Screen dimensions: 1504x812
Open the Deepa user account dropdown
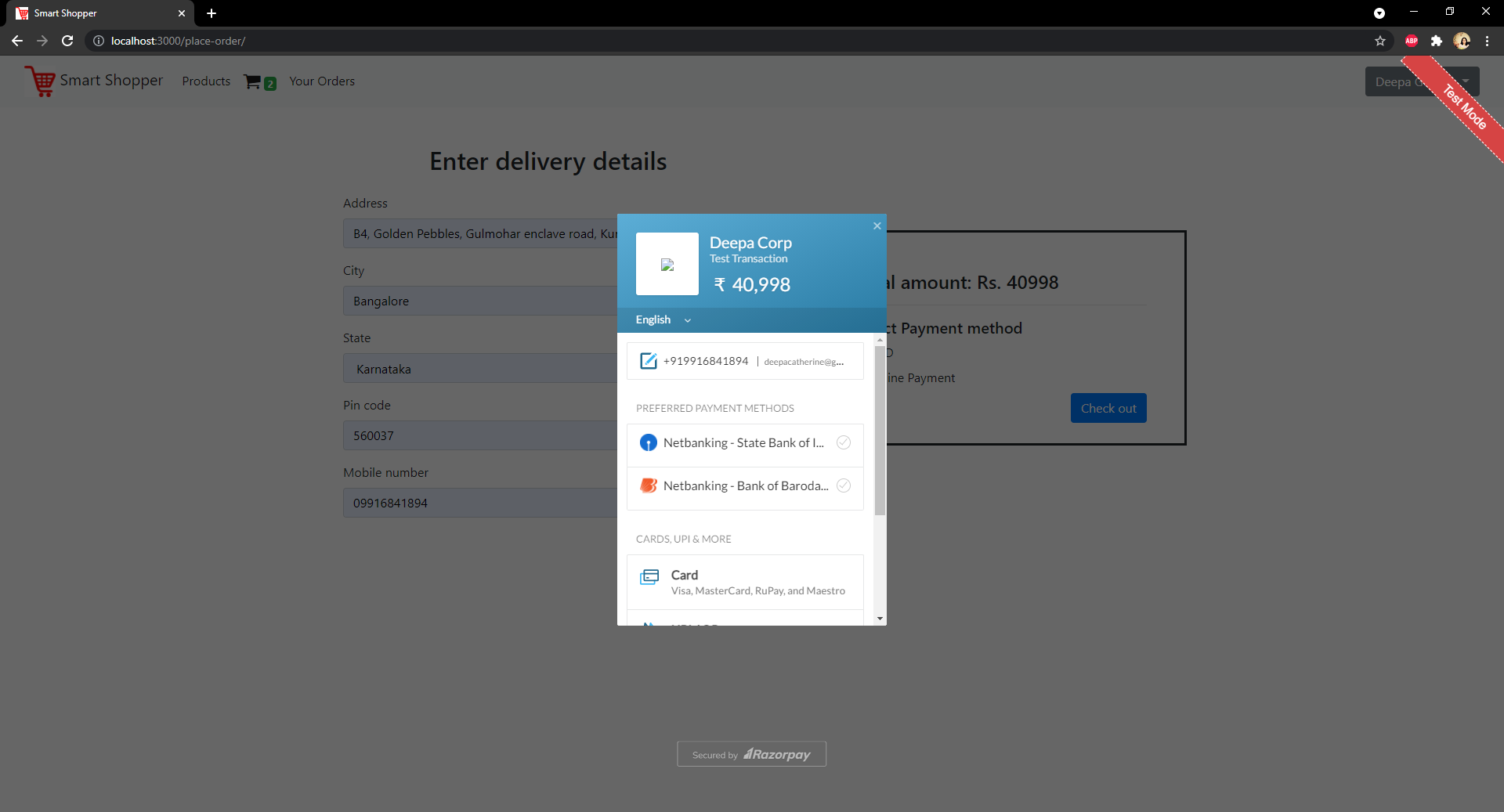(1422, 81)
